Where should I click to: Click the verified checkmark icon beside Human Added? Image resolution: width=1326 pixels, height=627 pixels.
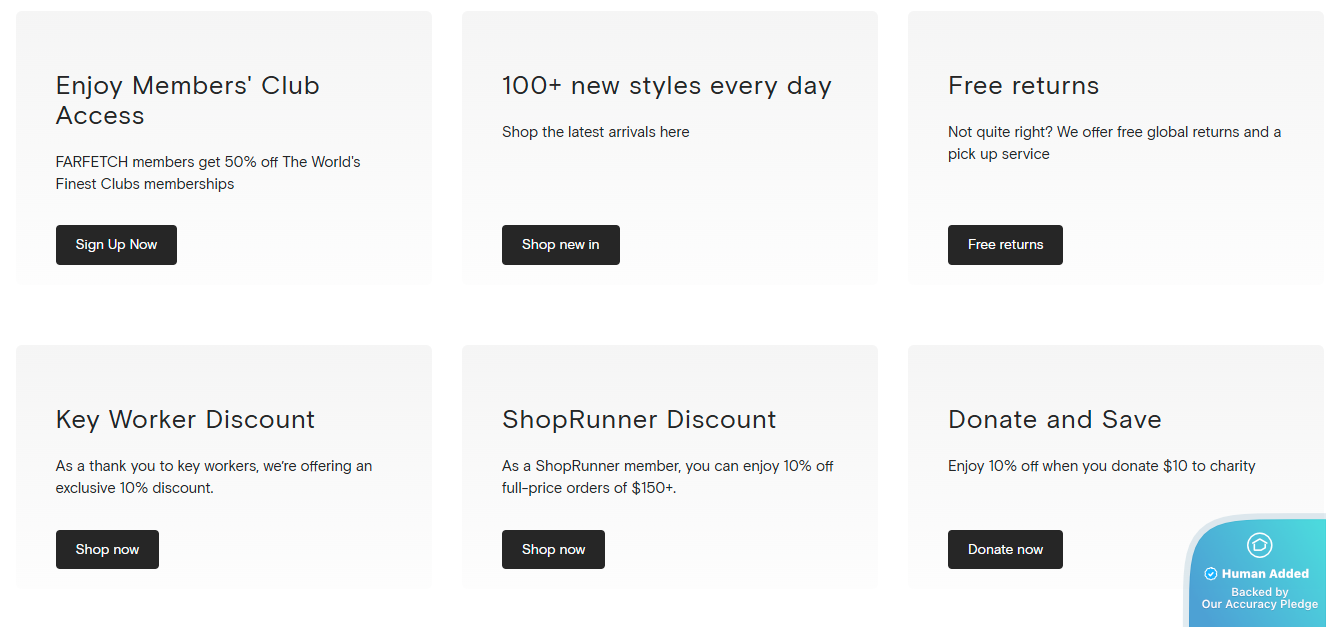click(1210, 574)
